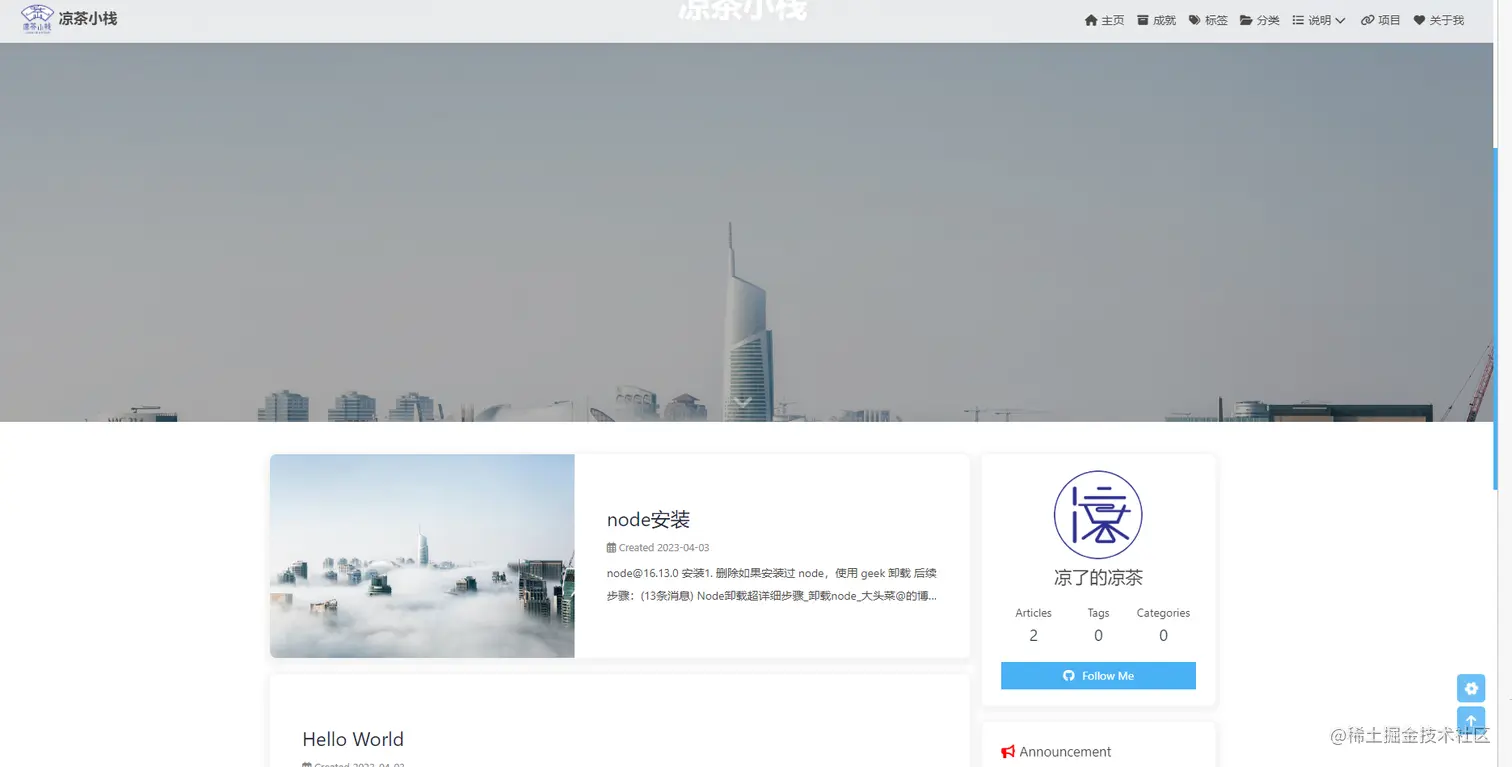The image size is (1512, 767).
Task: Click the node@16.13.0 安装 excerpt text
Action: pyautogui.click(x=772, y=584)
